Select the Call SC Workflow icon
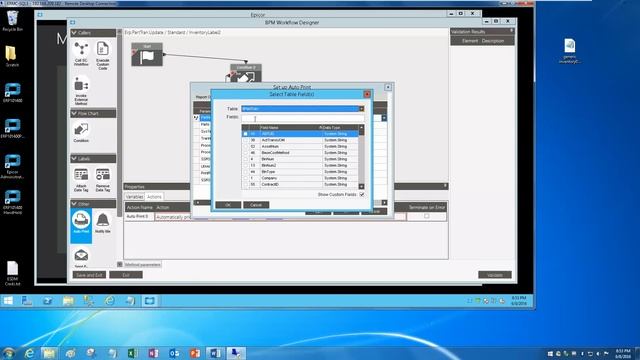The height and width of the screenshot is (360, 640). (x=81, y=53)
